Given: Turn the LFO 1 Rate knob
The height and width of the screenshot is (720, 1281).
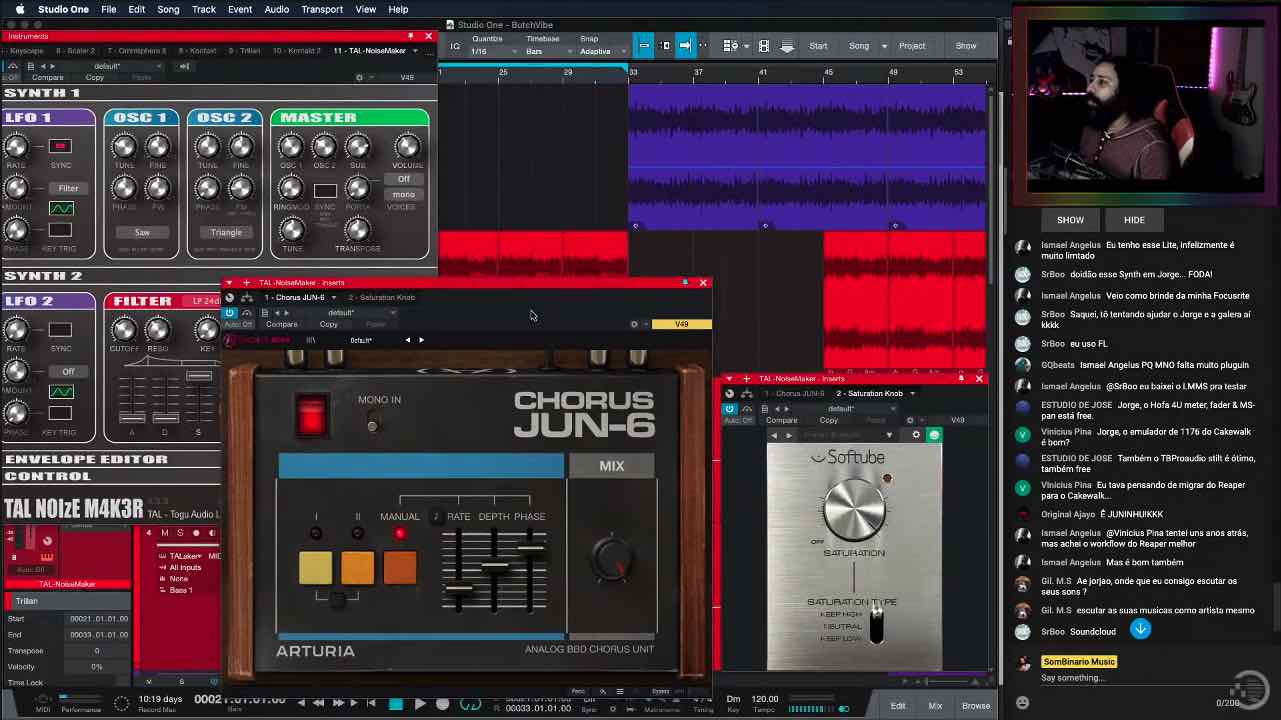Looking at the screenshot, I should tap(16, 147).
